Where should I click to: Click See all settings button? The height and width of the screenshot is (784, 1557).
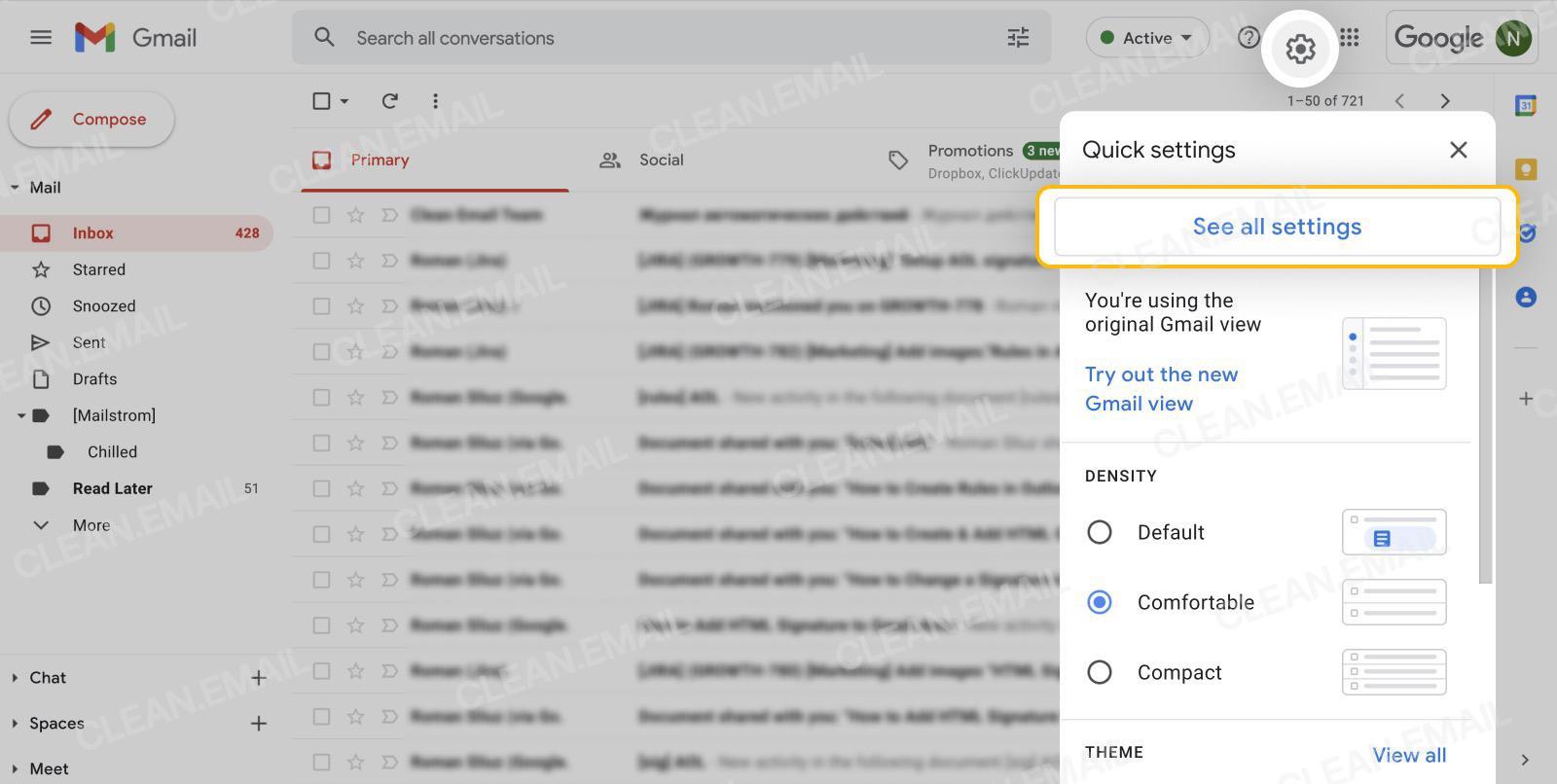click(1277, 227)
